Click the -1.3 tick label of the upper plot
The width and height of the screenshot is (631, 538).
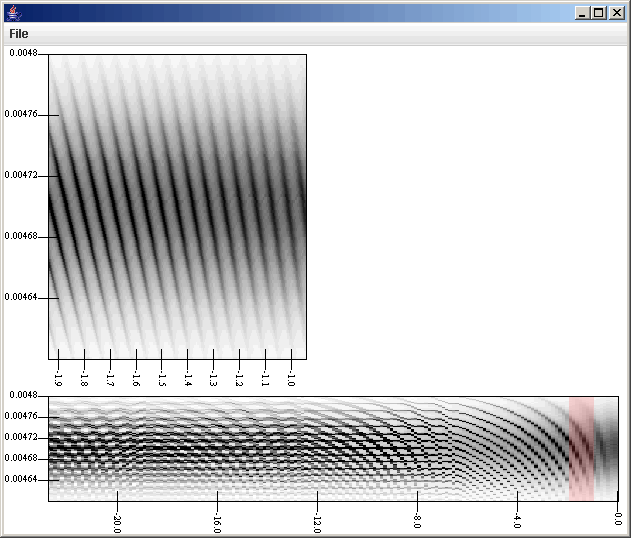(x=213, y=379)
